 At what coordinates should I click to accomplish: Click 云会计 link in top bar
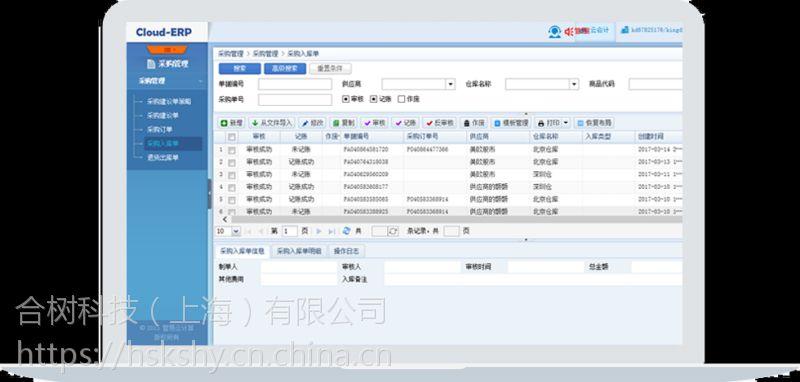point(599,31)
